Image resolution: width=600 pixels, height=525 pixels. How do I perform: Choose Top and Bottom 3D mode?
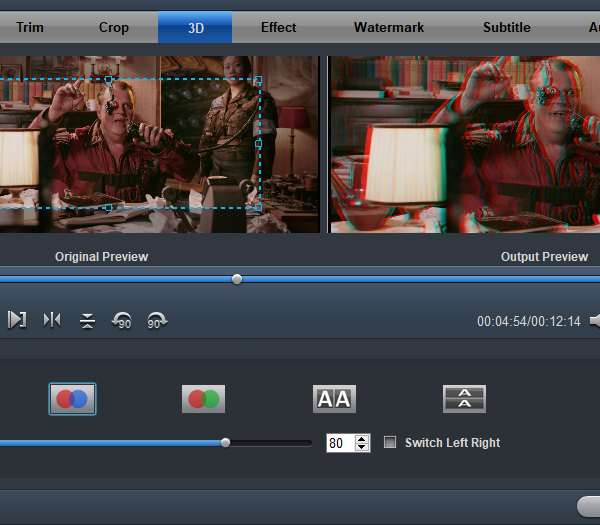point(464,399)
